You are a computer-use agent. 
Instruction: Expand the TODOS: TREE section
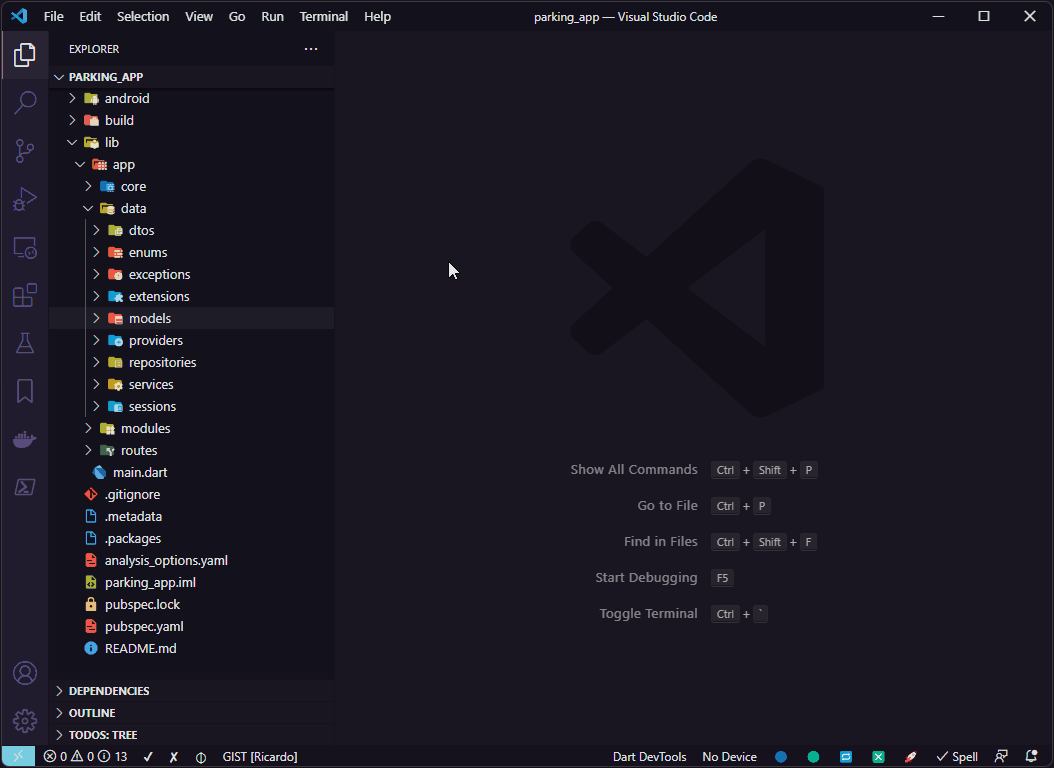click(x=192, y=735)
